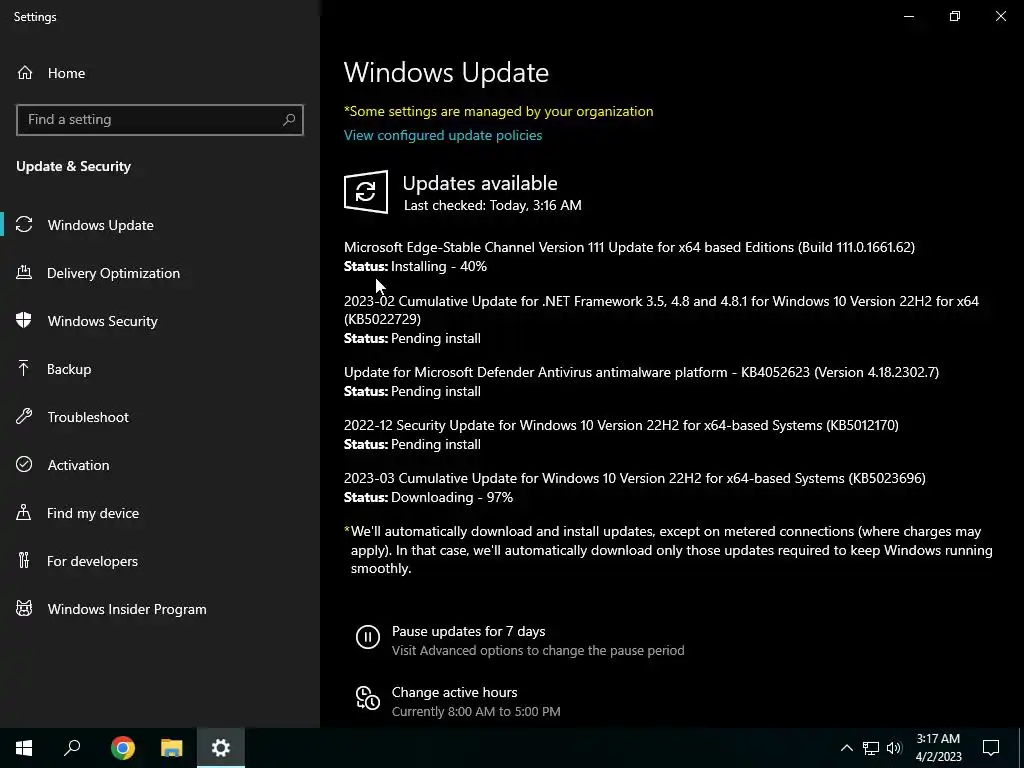Click the For developers tools icon

(x=24, y=560)
